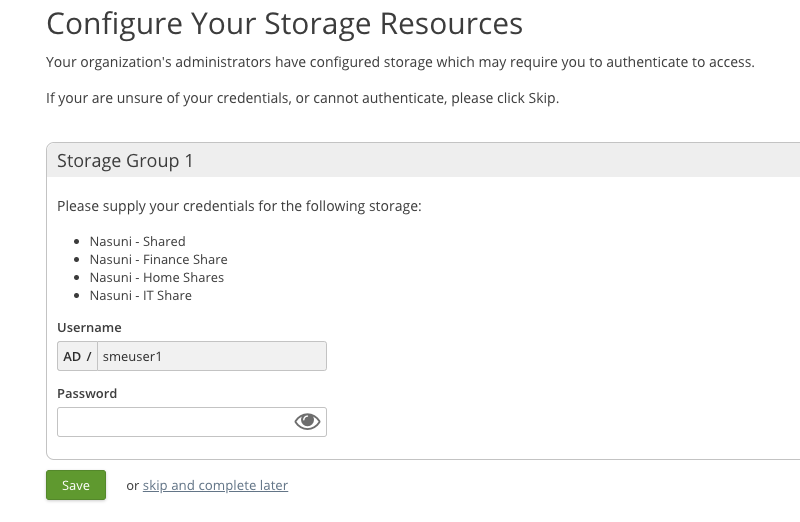
Task: Click the bullet before 'Nasuni - Shared'
Action: pyautogui.click(x=78, y=242)
